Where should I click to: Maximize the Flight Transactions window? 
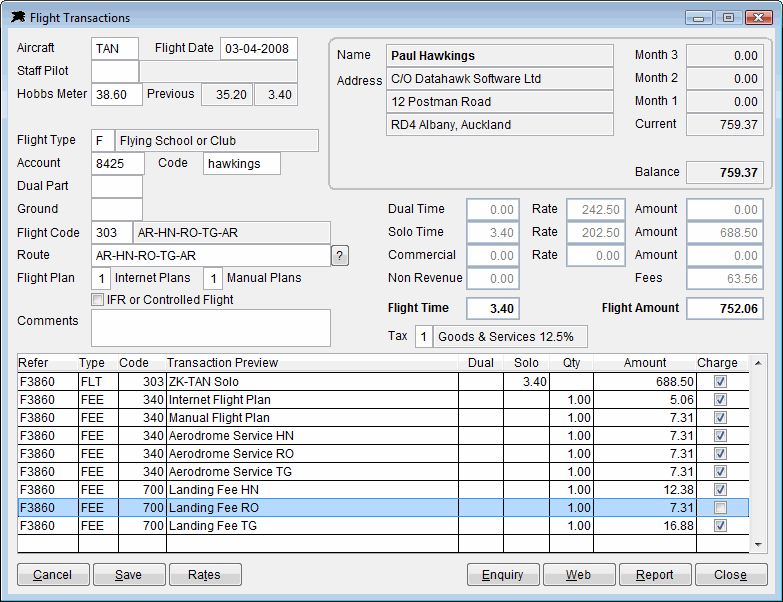click(728, 18)
